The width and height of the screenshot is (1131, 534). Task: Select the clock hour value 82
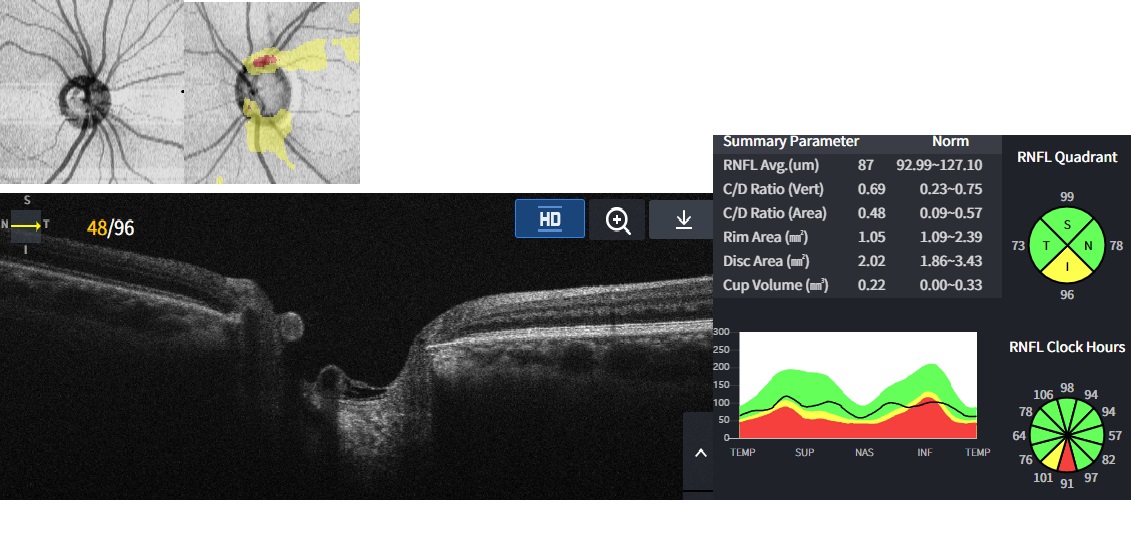point(1109,460)
